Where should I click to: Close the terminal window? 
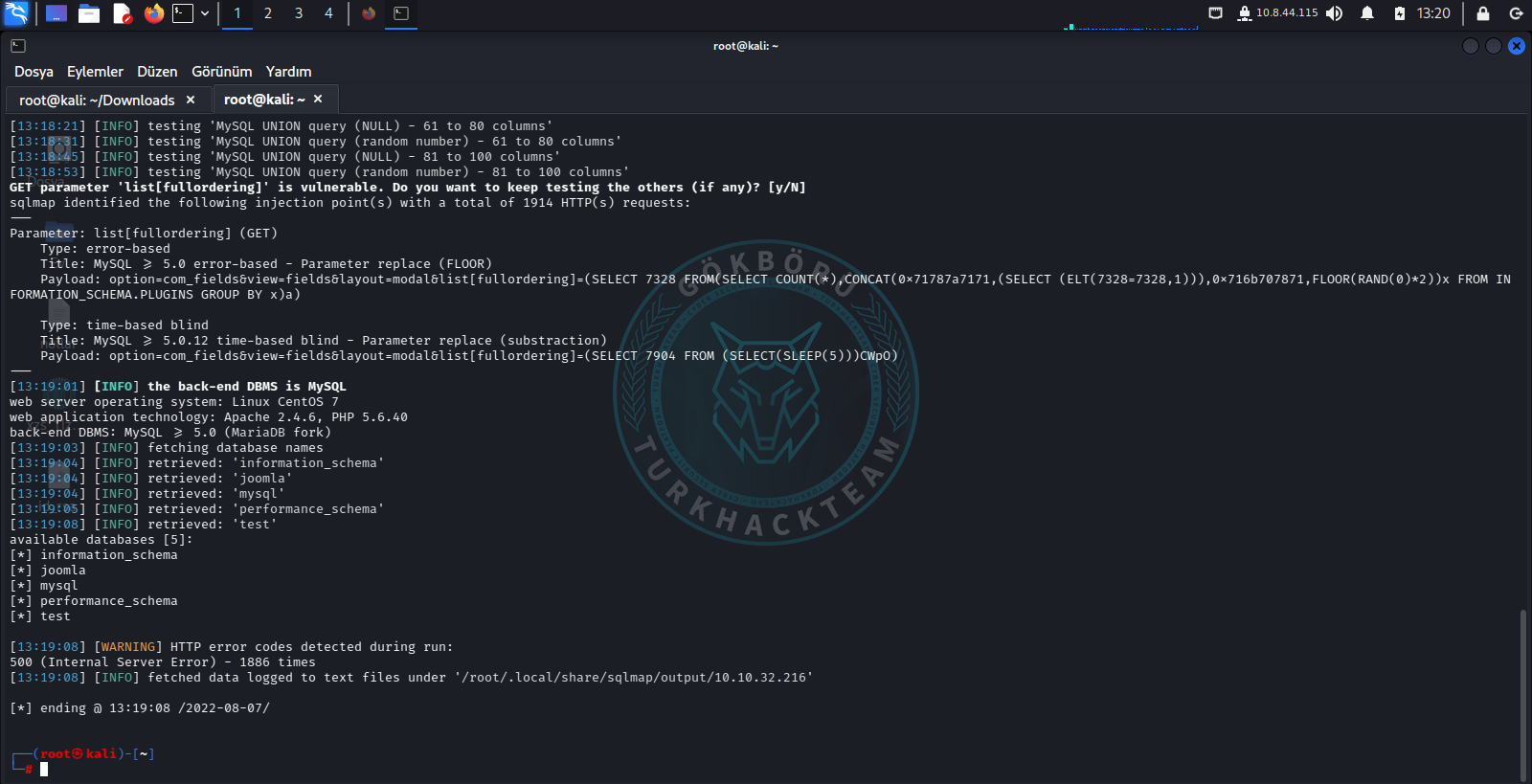(1517, 46)
